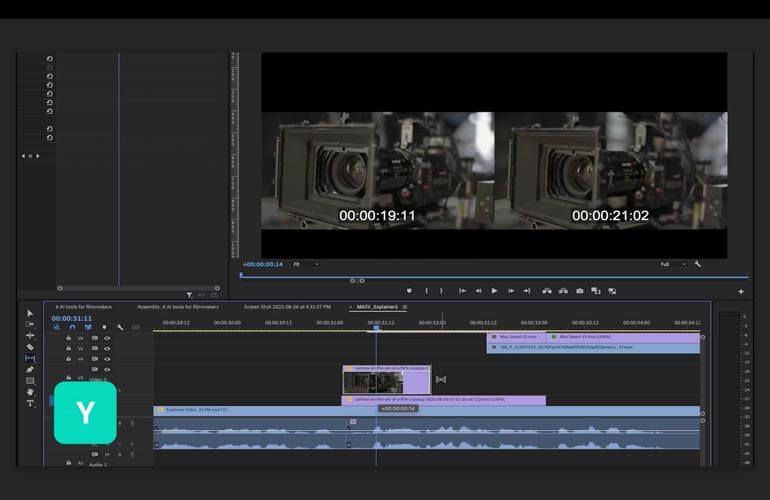Click the Effect Controls left scroll handle
Image resolution: width=770 pixels, height=500 pixels.
tap(60, 288)
